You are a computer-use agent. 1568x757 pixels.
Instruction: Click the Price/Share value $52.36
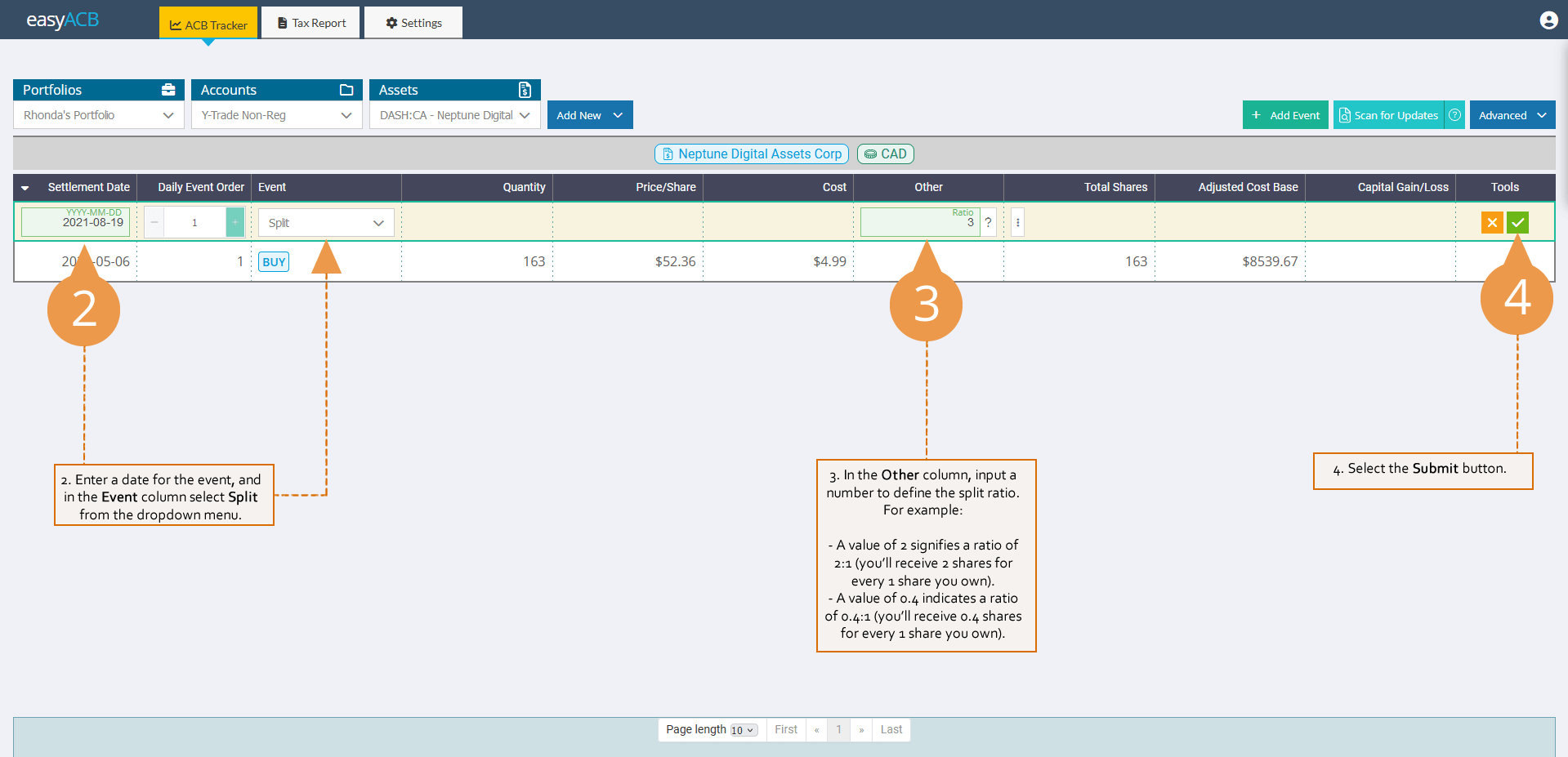675,261
